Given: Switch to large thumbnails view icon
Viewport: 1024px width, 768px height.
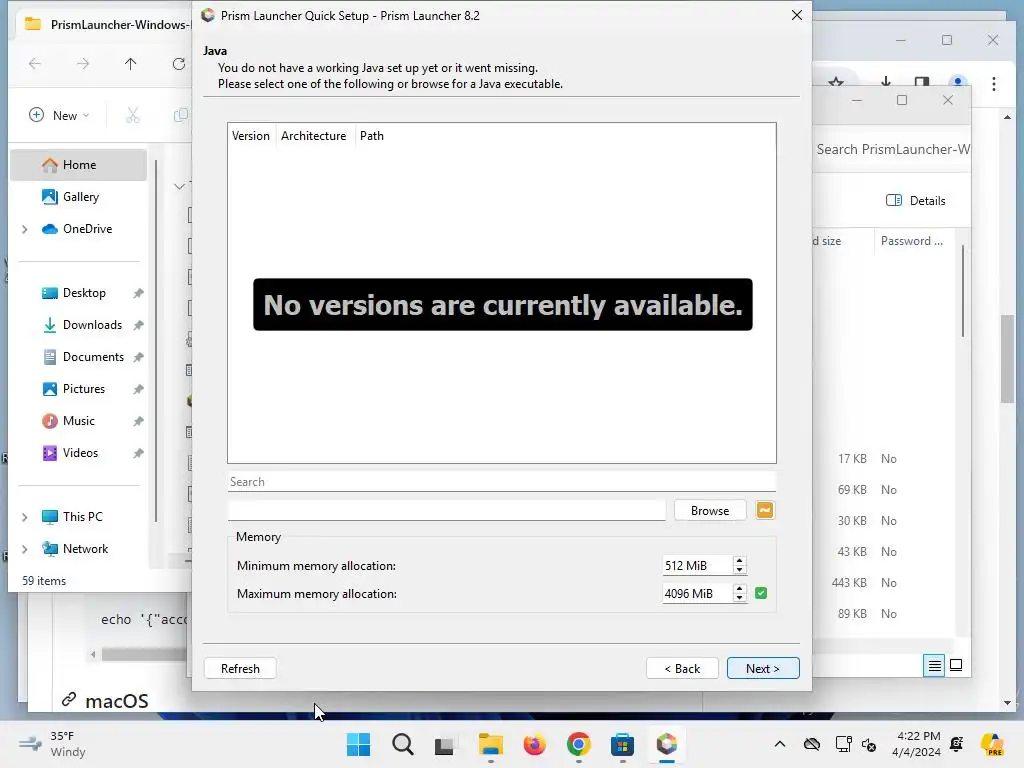Looking at the screenshot, I should pyautogui.click(x=956, y=665).
